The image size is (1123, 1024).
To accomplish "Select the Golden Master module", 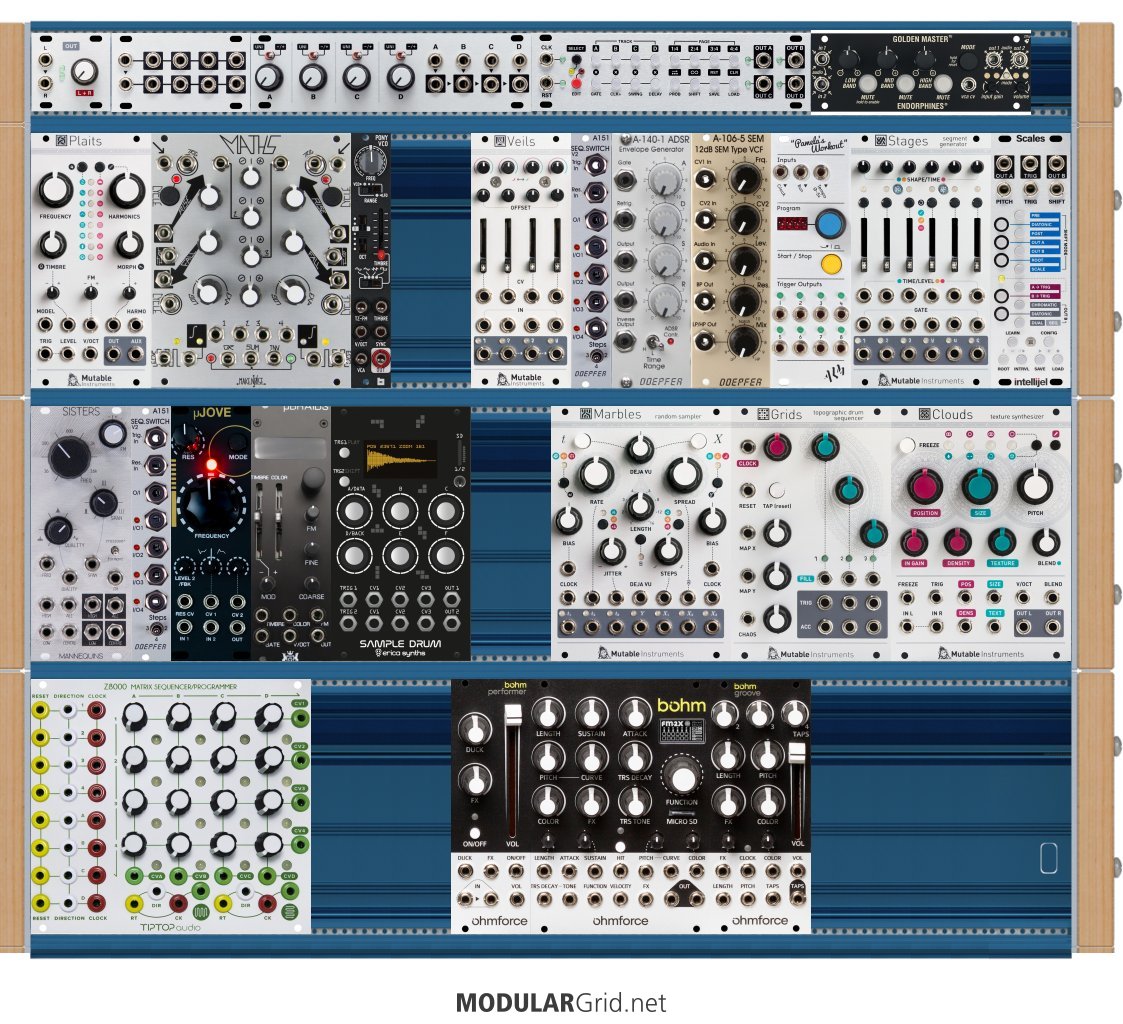I will (x=921, y=72).
